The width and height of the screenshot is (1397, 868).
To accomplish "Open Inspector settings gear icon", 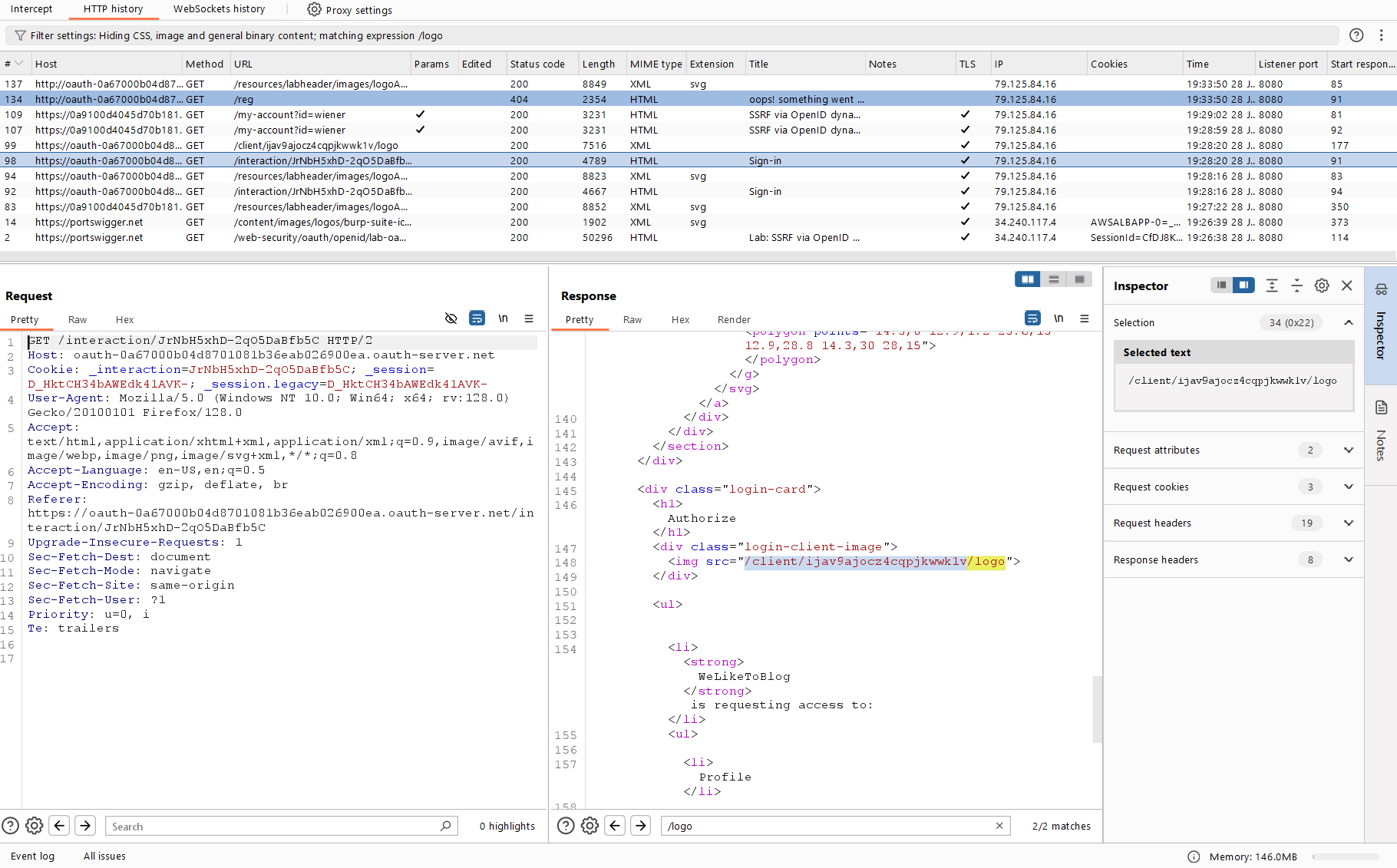I will [1322, 285].
